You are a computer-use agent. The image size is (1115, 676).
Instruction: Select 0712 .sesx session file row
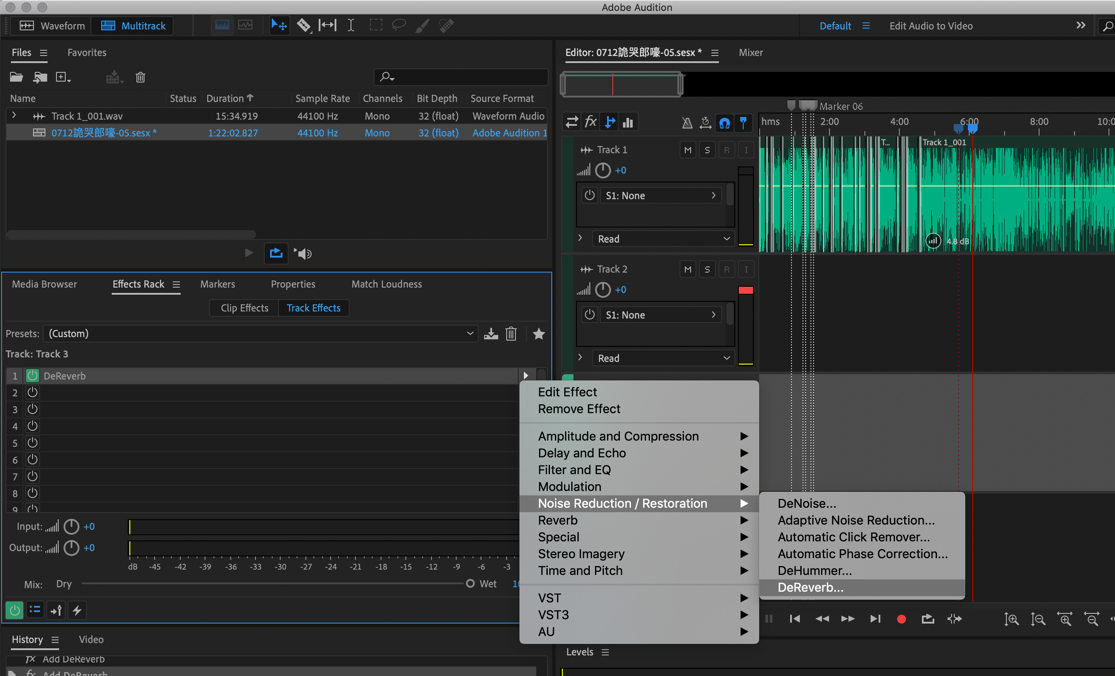tap(277, 133)
